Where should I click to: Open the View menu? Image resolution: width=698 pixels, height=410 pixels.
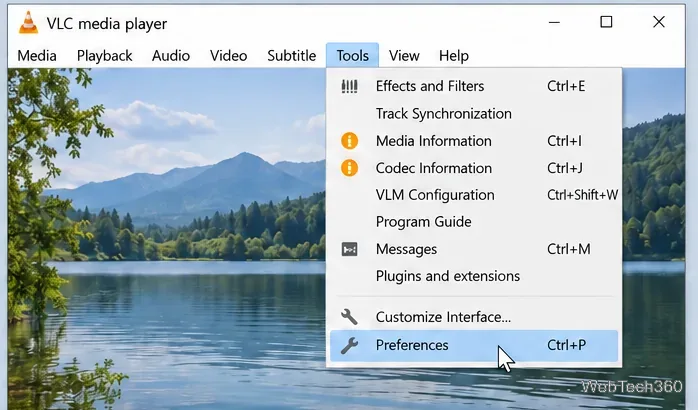tap(404, 56)
